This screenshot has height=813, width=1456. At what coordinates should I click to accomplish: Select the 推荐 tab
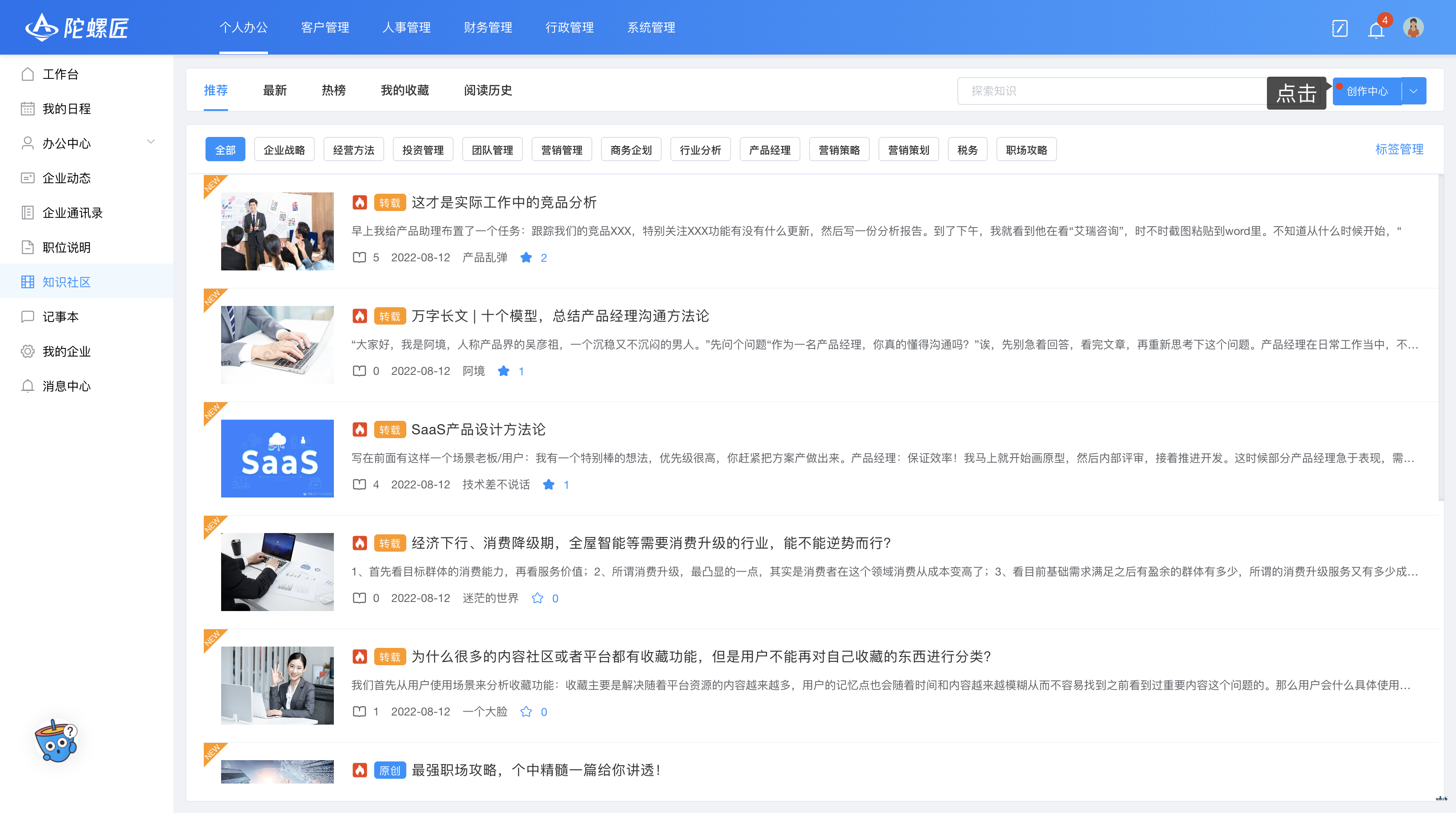pyautogui.click(x=216, y=91)
